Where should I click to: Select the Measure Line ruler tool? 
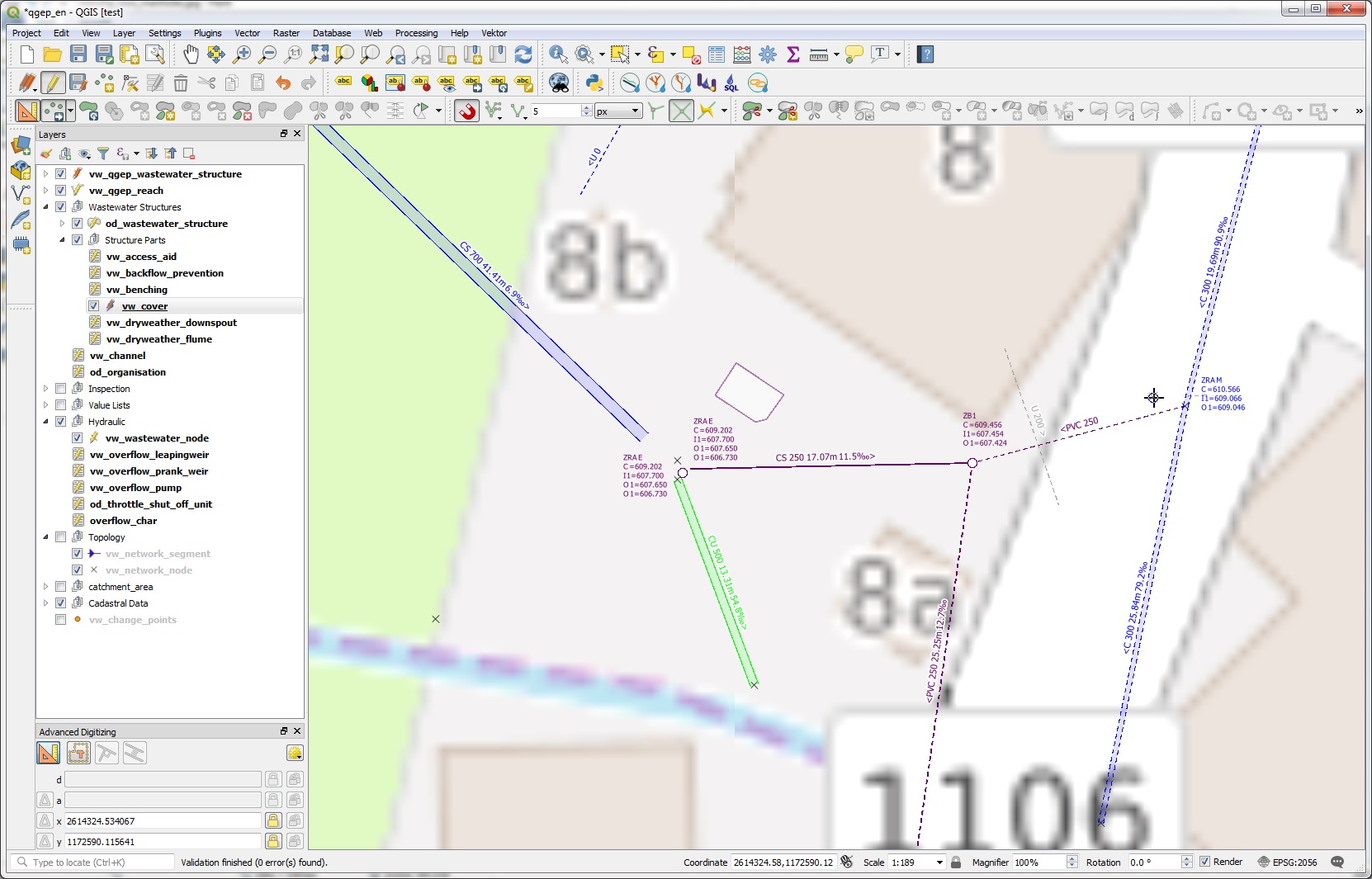pyautogui.click(x=819, y=54)
